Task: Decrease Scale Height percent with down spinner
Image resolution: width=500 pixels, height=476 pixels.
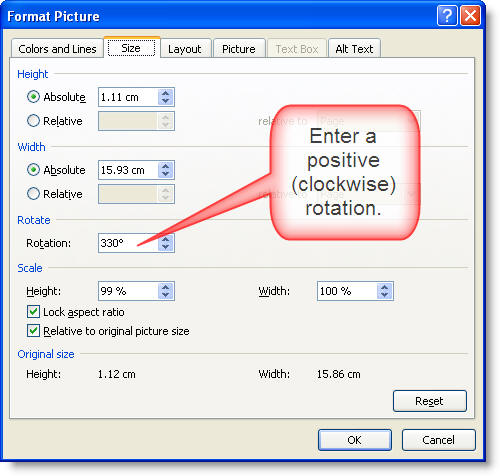Action: [x=166, y=295]
